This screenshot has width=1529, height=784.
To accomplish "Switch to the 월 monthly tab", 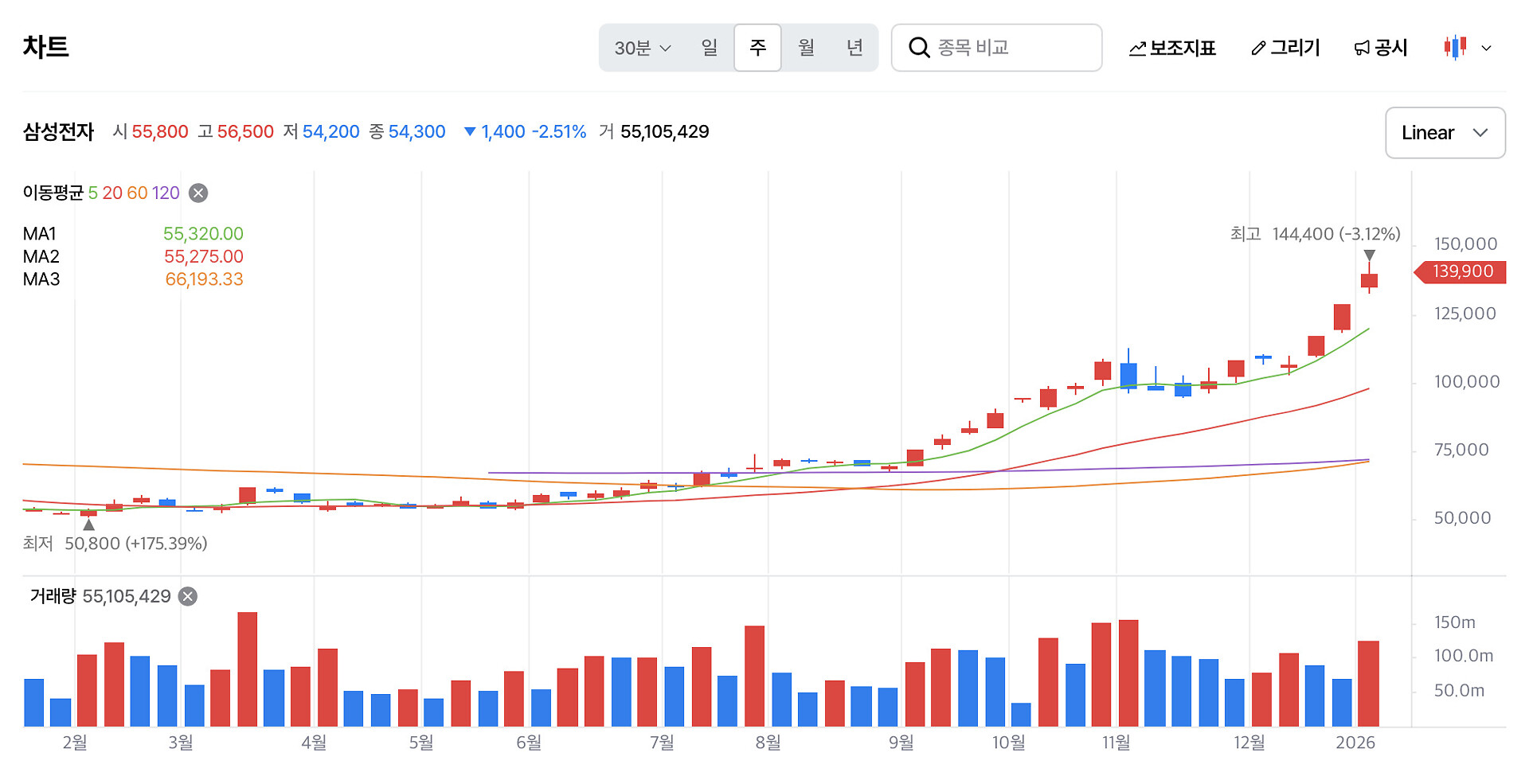I will [x=806, y=48].
